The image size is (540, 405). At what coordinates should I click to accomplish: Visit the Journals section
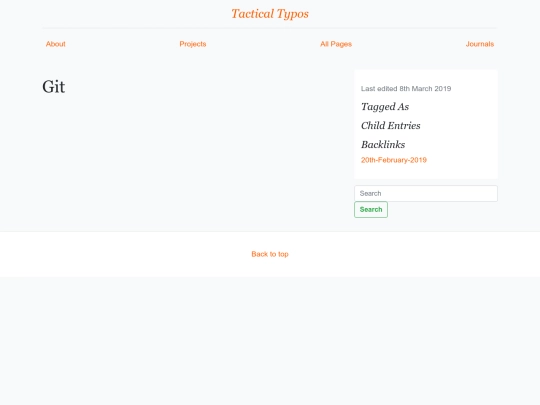click(480, 44)
